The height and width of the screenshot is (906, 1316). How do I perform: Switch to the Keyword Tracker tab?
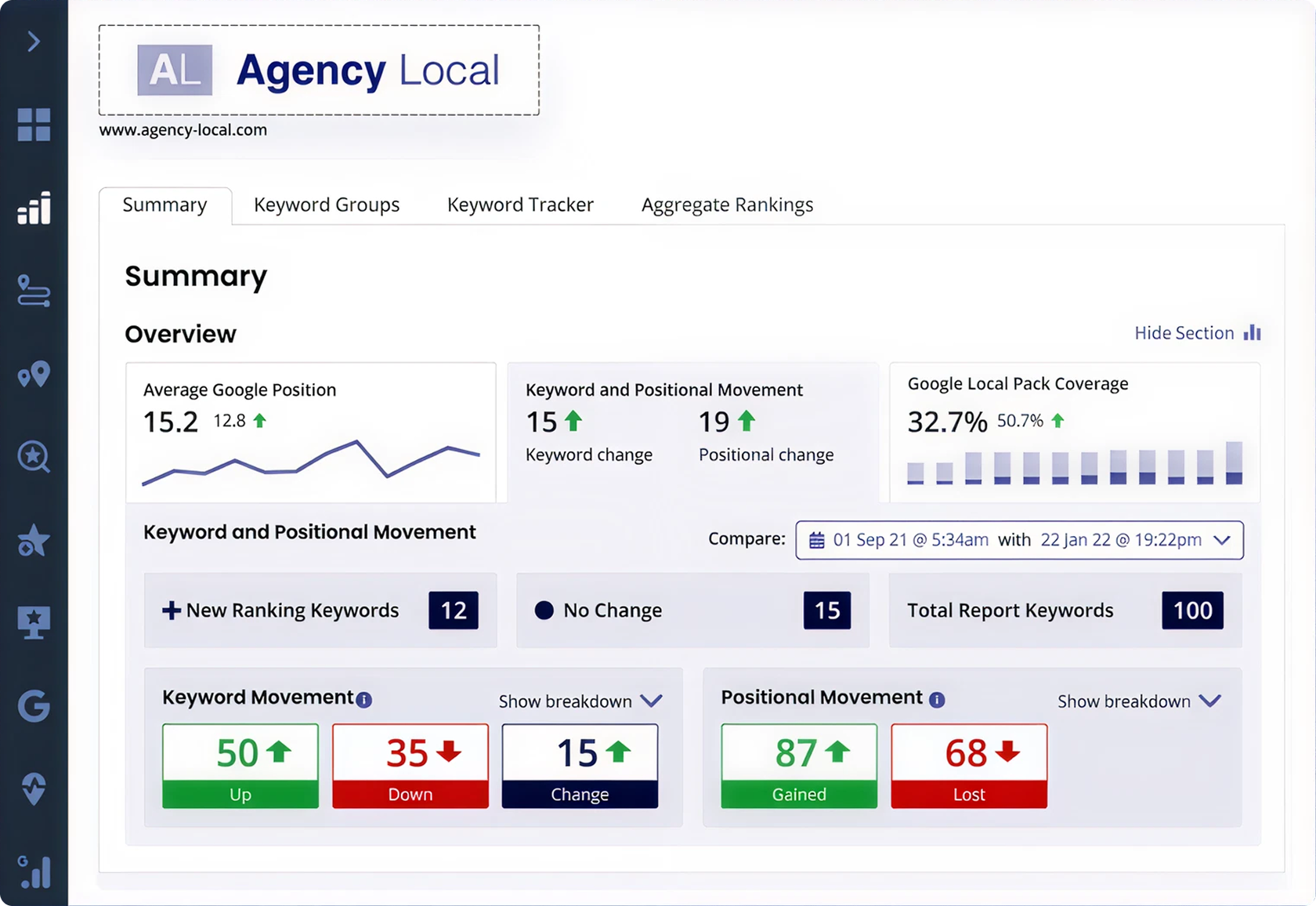pyautogui.click(x=520, y=205)
